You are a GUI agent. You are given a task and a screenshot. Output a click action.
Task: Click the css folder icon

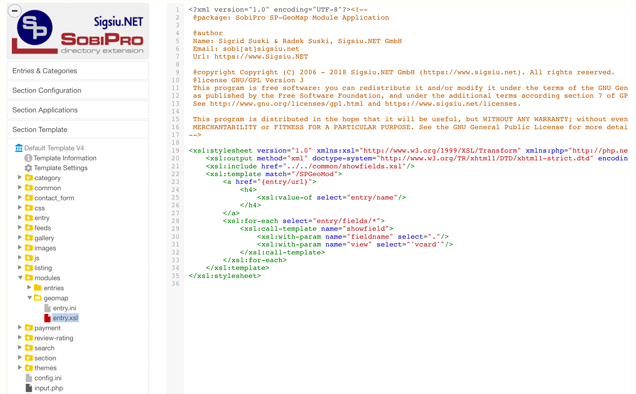point(29,207)
